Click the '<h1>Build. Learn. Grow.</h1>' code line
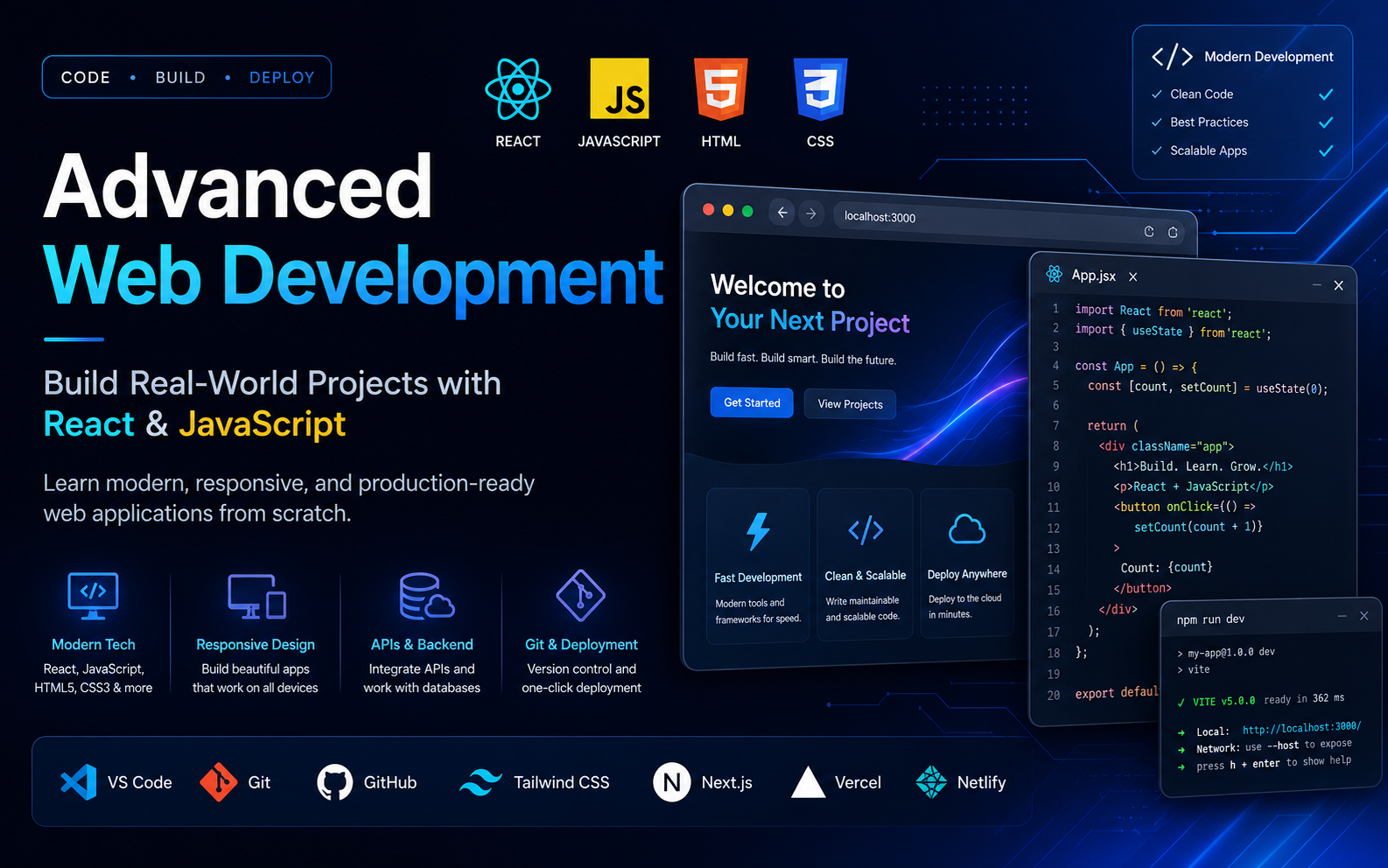The image size is (1388, 868). (1203, 466)
